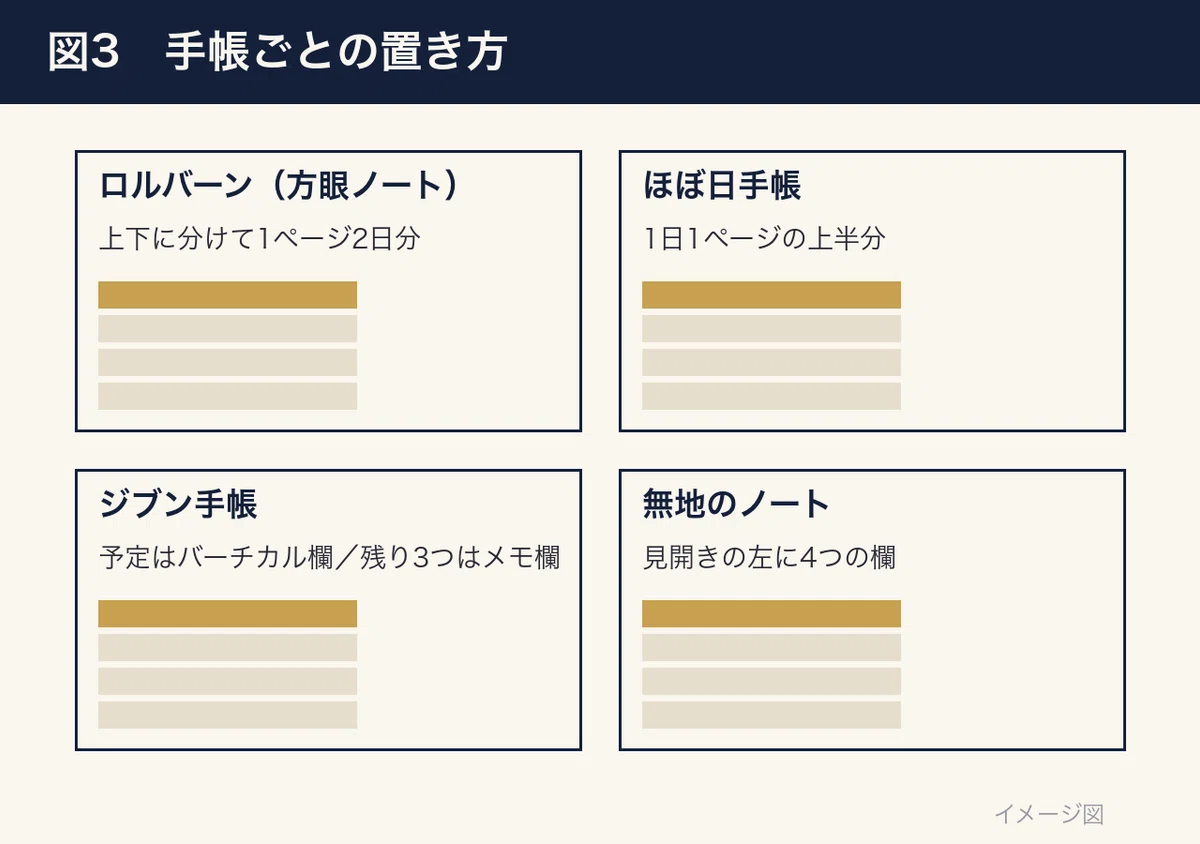The width and height of the screenshot is (1200, 844).
Task: Select the 無地のノート heading
Action: click(x=736, y=504)
